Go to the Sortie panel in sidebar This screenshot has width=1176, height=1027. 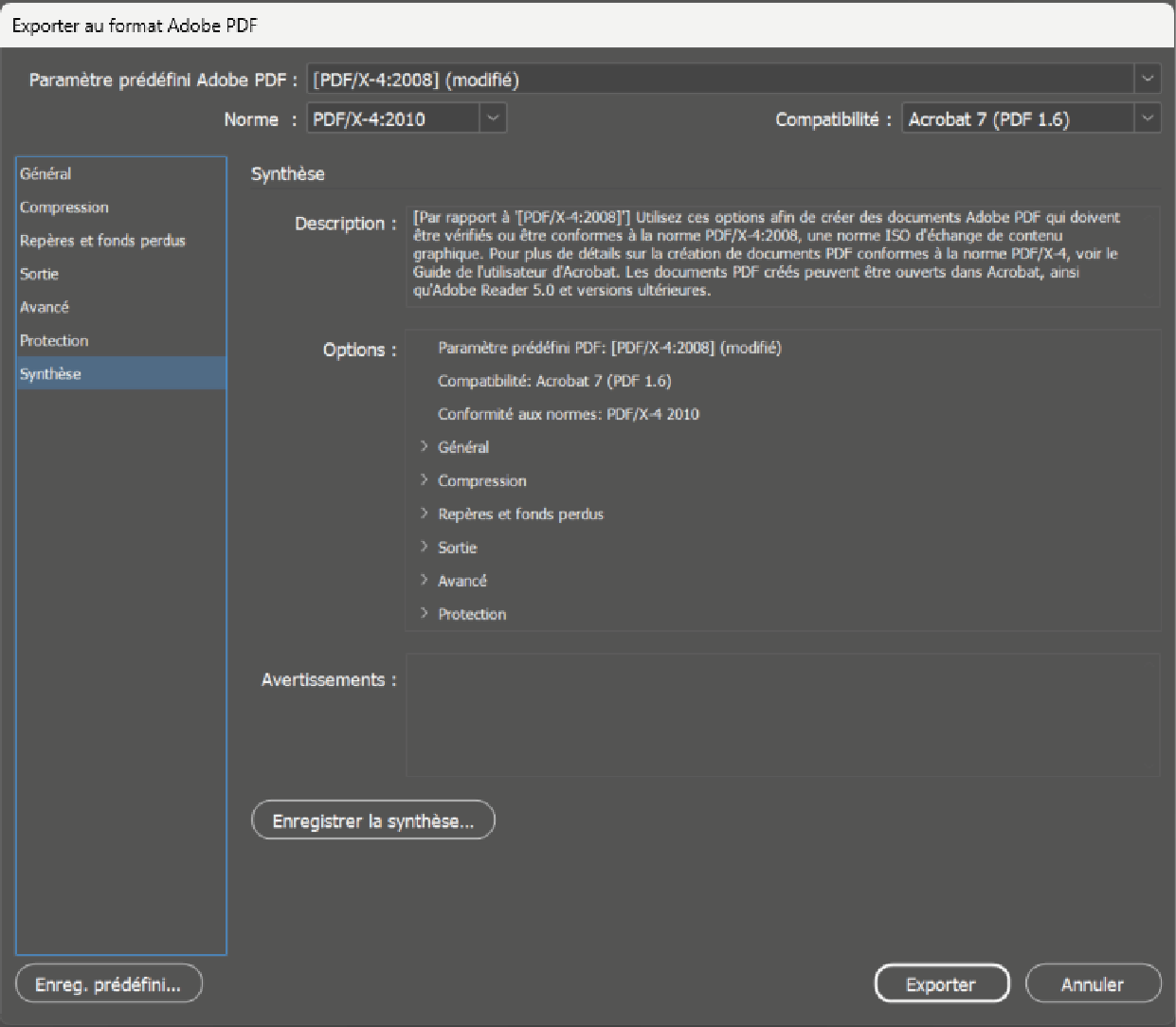pyautogui.click(x=40, y=274)
